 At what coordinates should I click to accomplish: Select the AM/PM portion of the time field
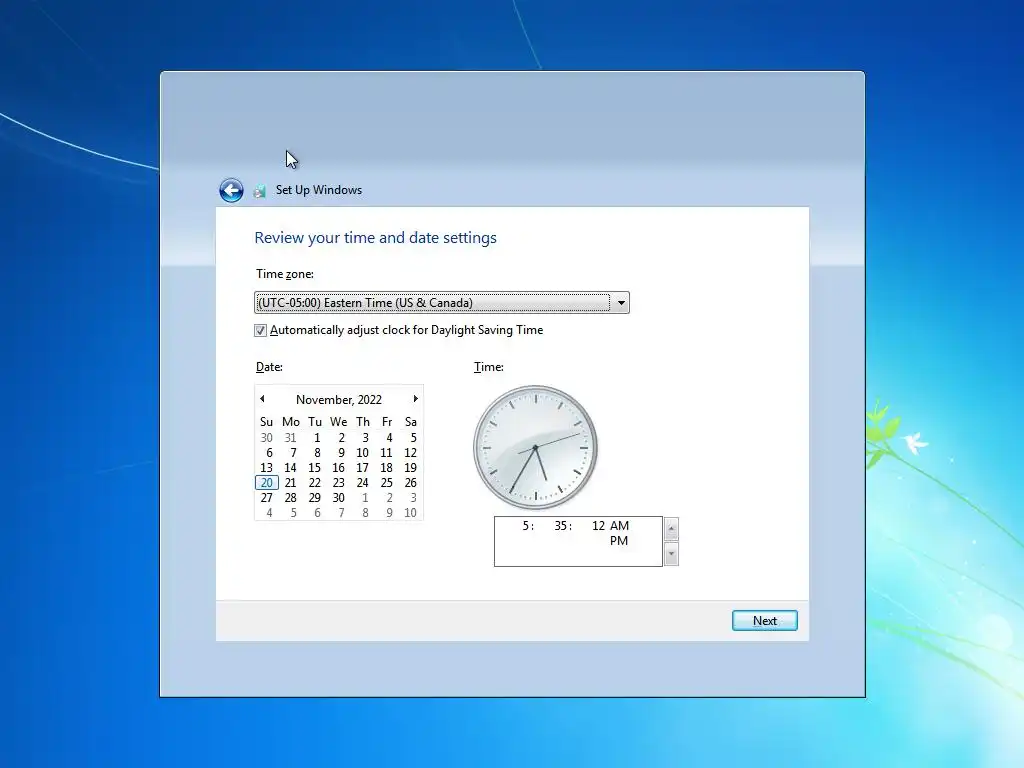619,533
